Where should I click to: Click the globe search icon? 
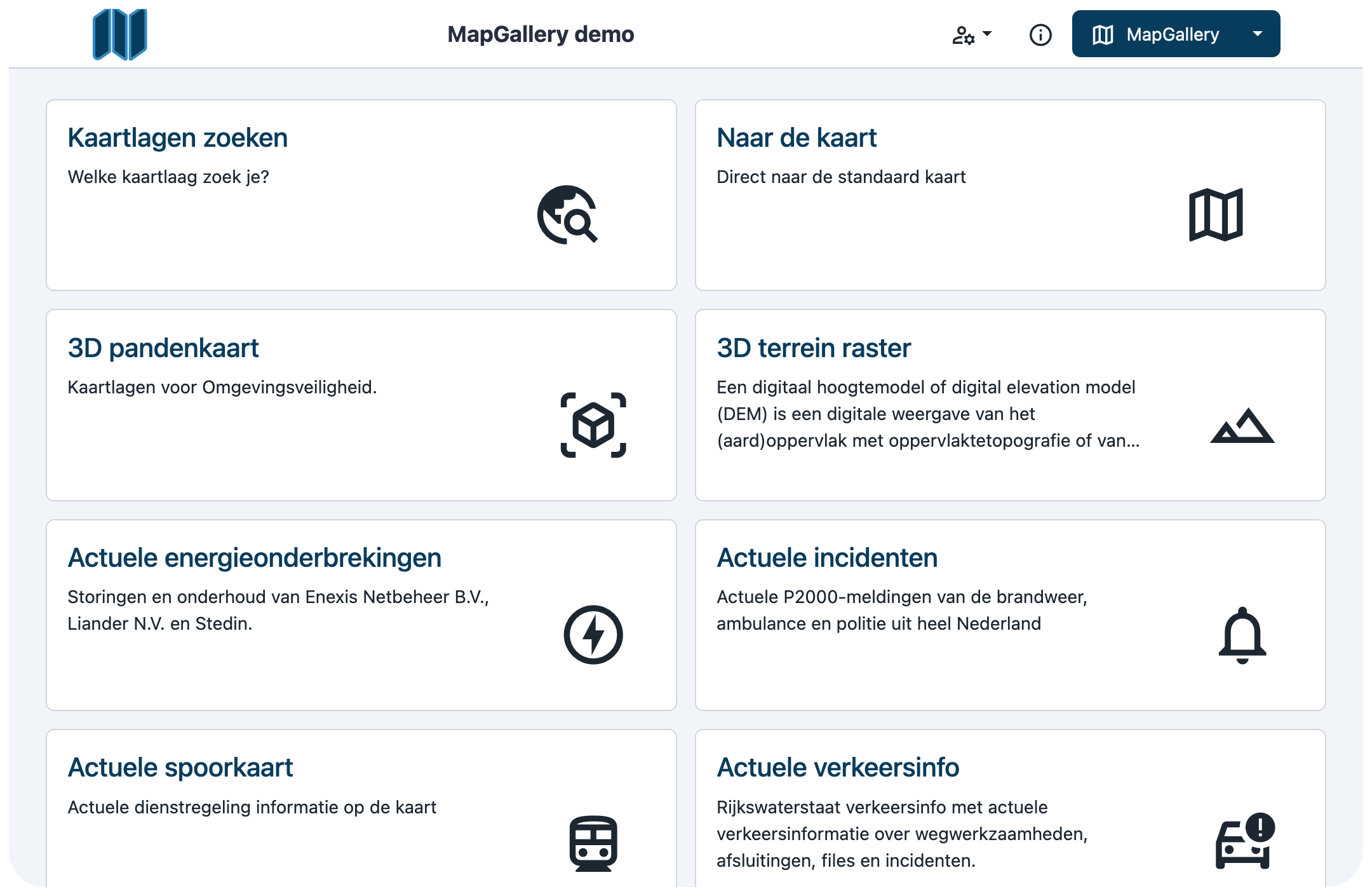tap(567, 215)
